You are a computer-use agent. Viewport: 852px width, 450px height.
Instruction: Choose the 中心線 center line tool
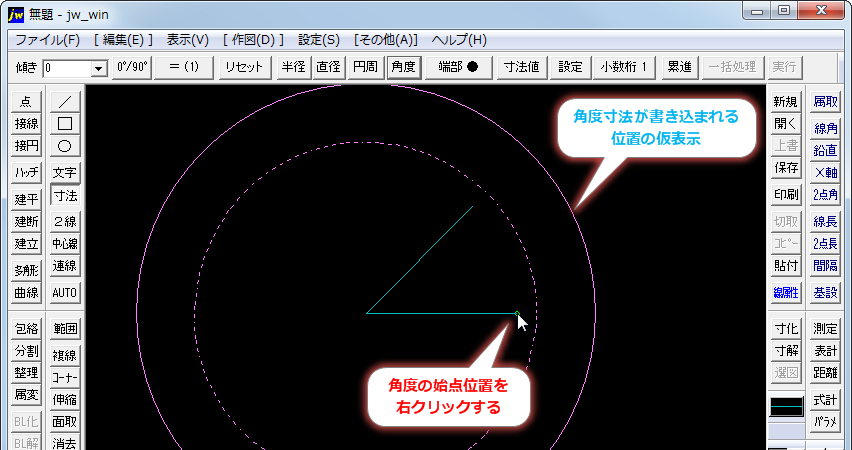(x=65, y=244)
